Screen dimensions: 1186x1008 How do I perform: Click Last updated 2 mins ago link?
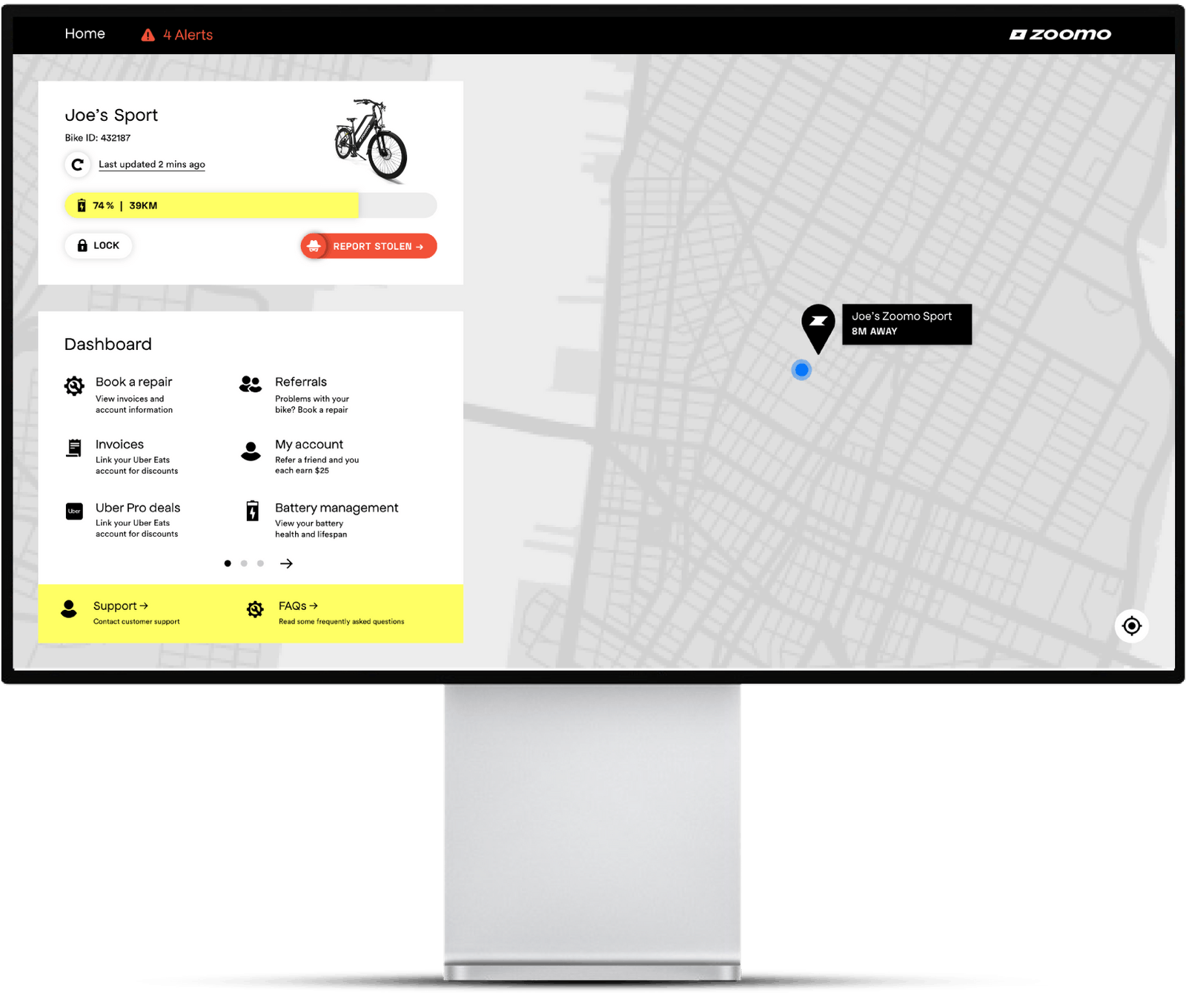tap(152, 165)
